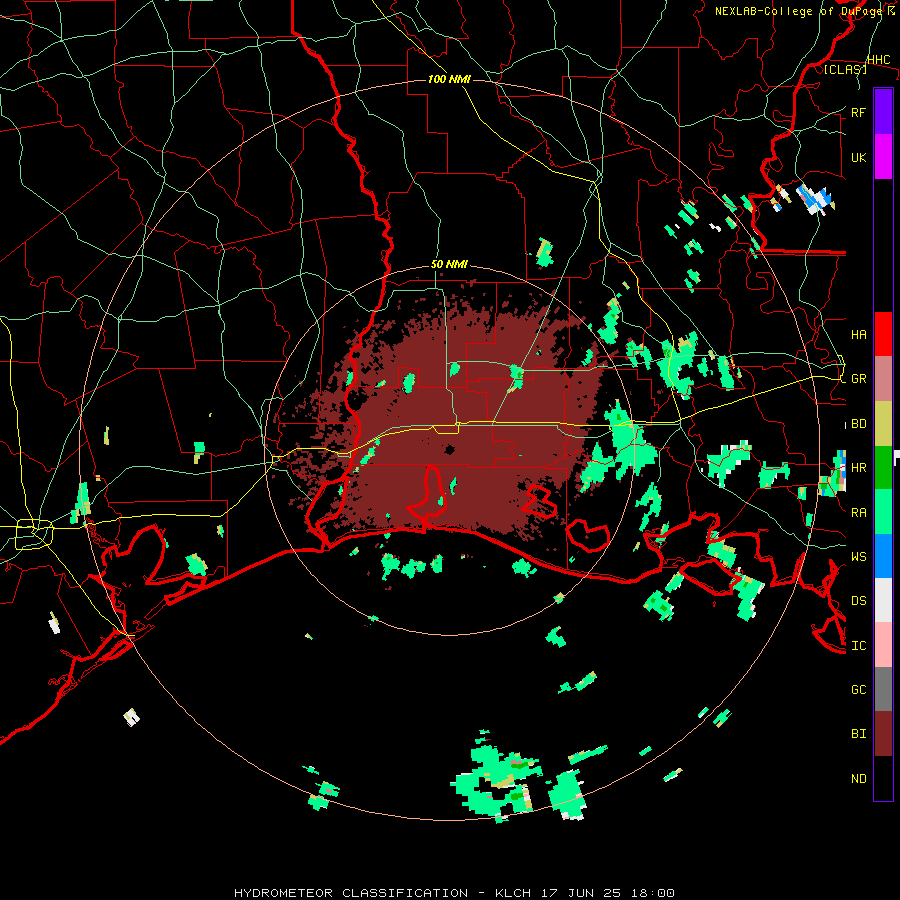Click the magenta UK legend color swatch
Viewport: 900px width, 900px height.
[x=883, y=157]
